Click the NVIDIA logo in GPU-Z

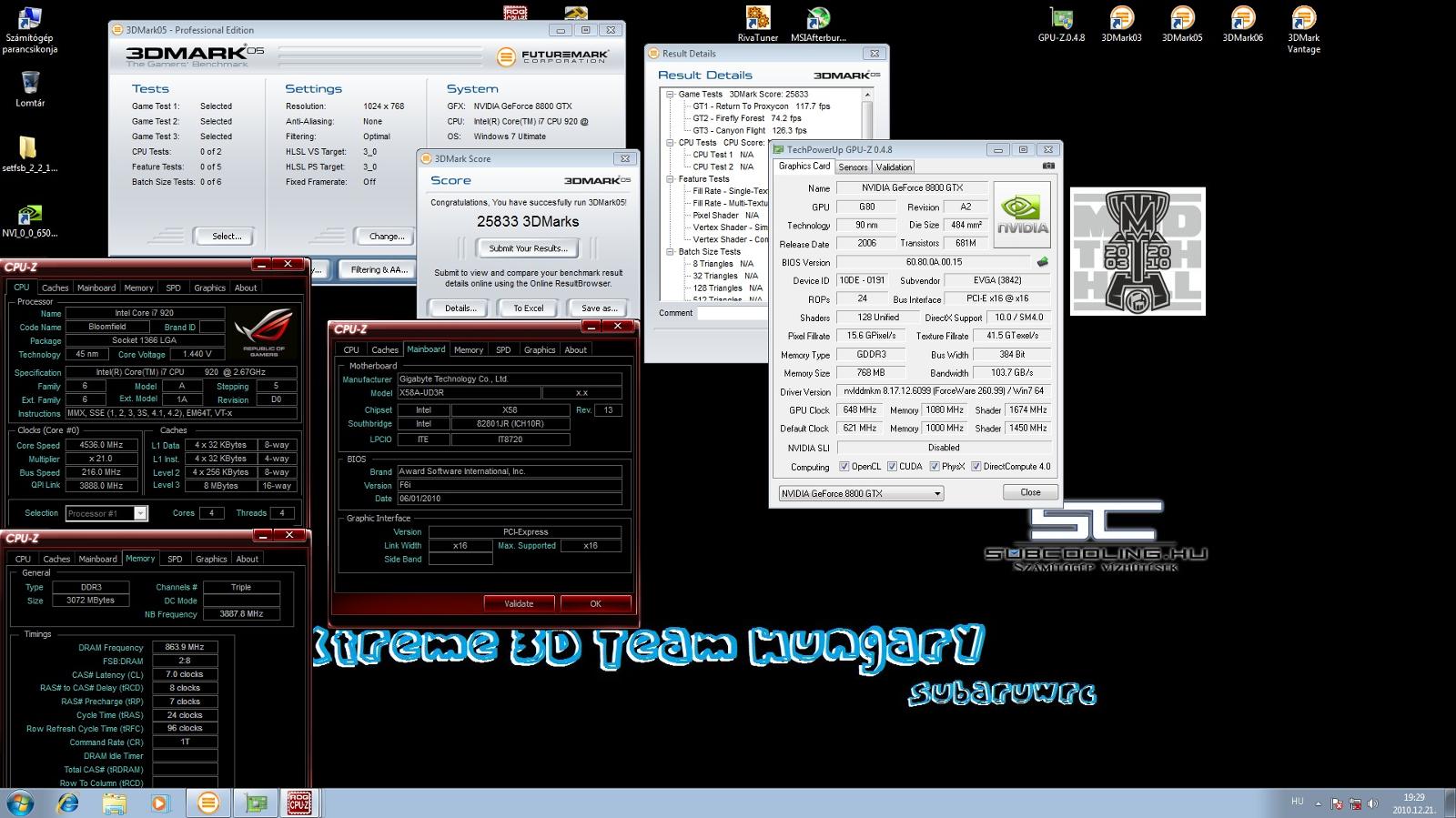1023,214
